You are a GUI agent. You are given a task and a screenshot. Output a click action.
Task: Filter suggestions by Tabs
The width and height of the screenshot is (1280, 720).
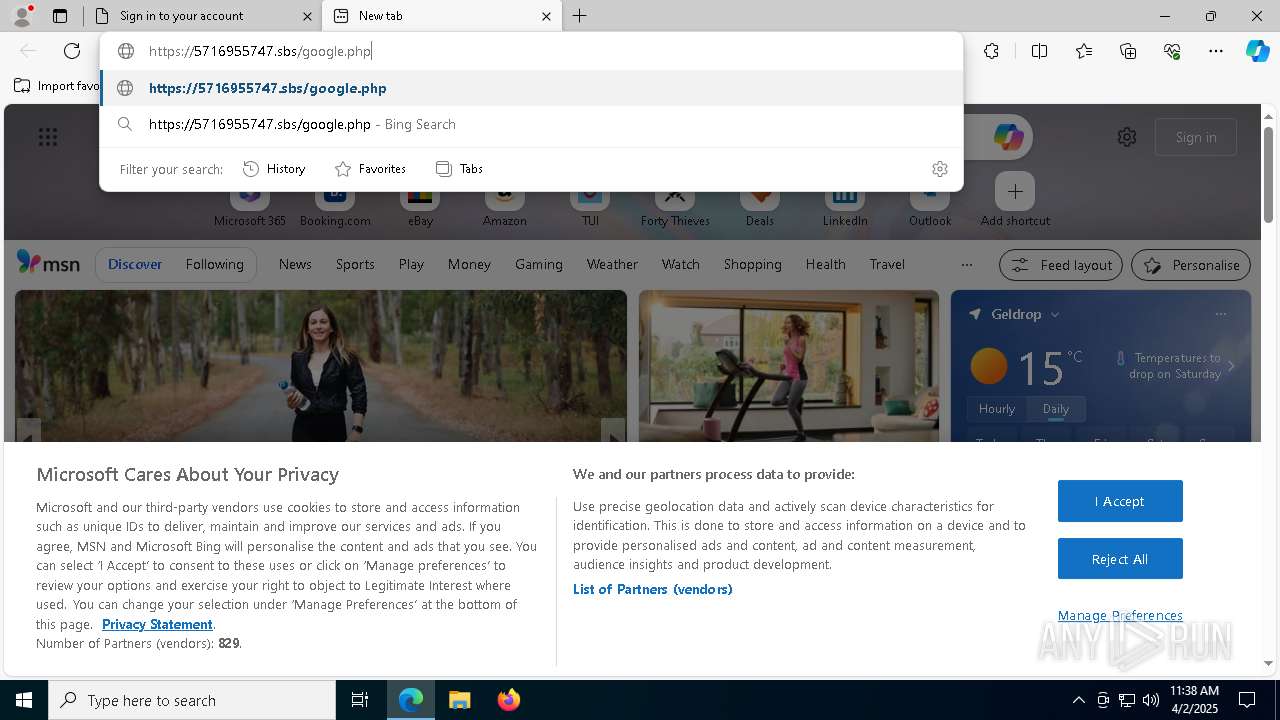pos(460,169)
